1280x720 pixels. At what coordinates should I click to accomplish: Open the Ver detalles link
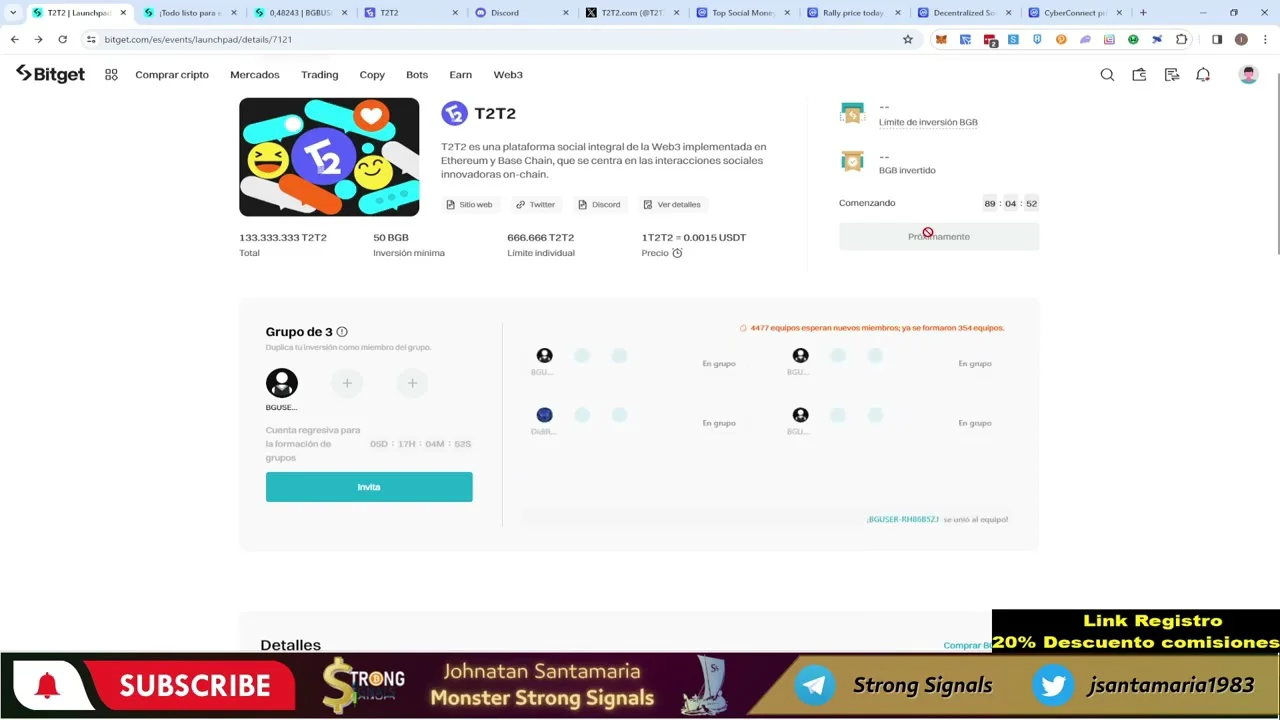pos(671,204)
